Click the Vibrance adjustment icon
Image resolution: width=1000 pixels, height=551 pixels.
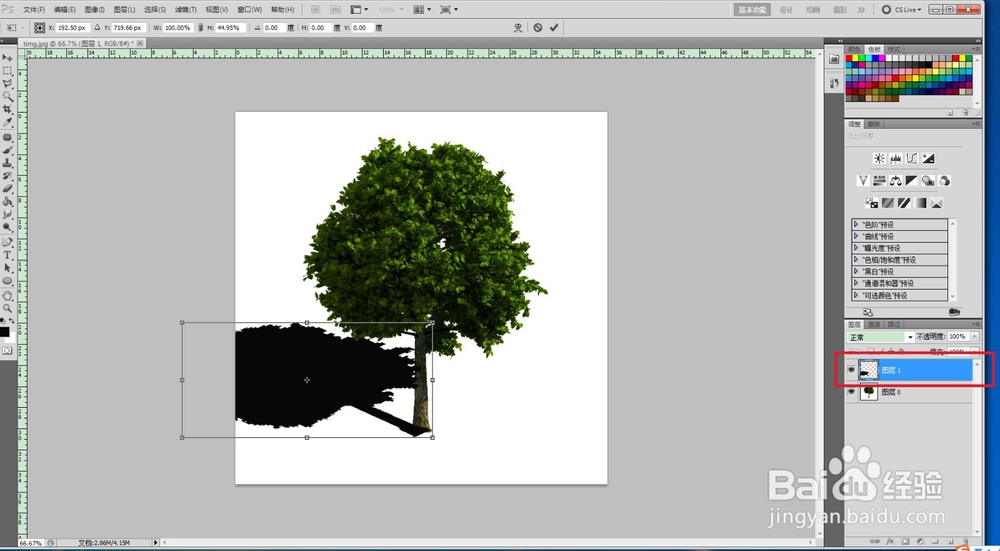coord(863,181)
